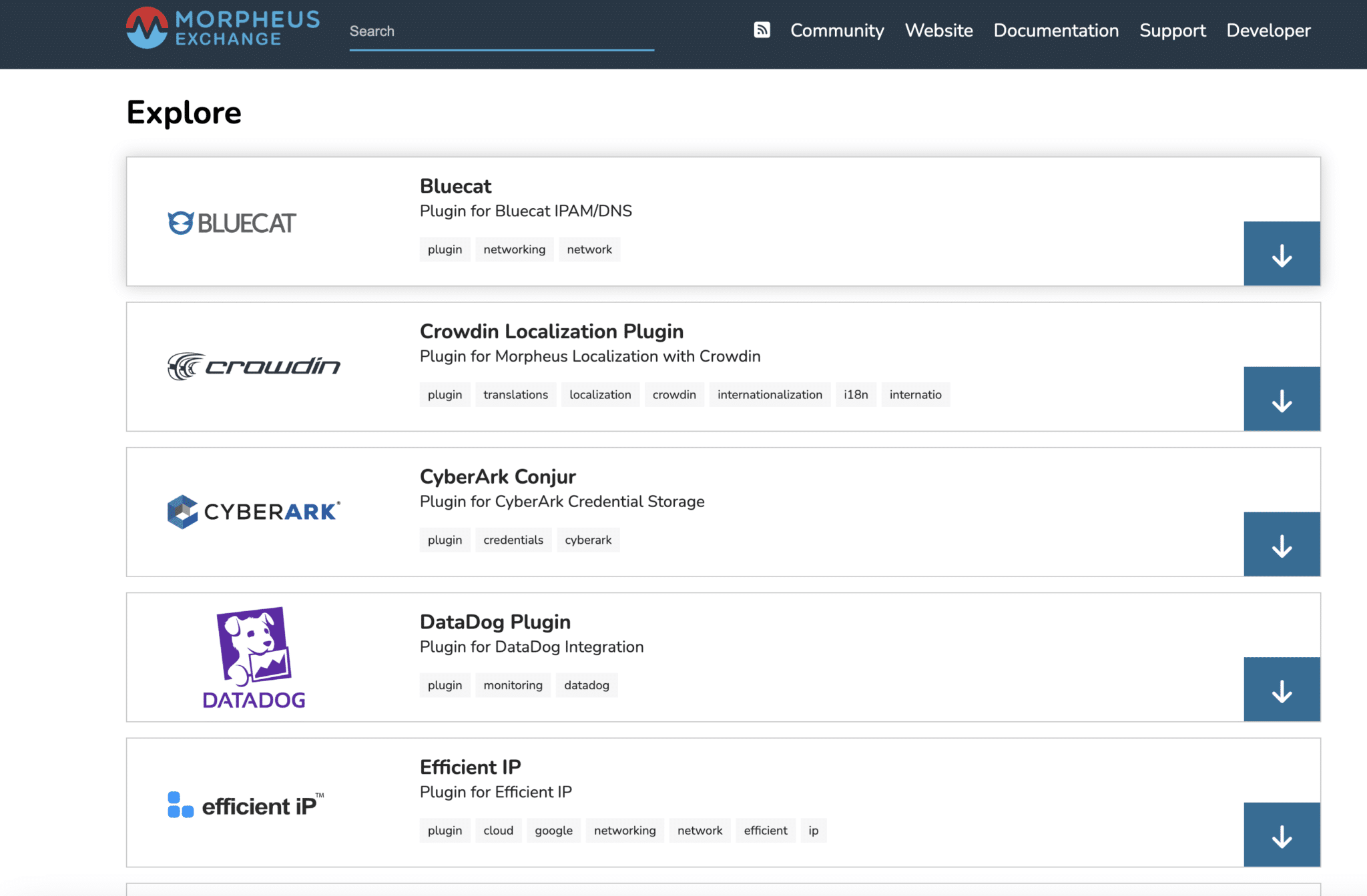Download the Bluecat plugin with arrow button
1367x896 pixels.
pos(1281,254)
